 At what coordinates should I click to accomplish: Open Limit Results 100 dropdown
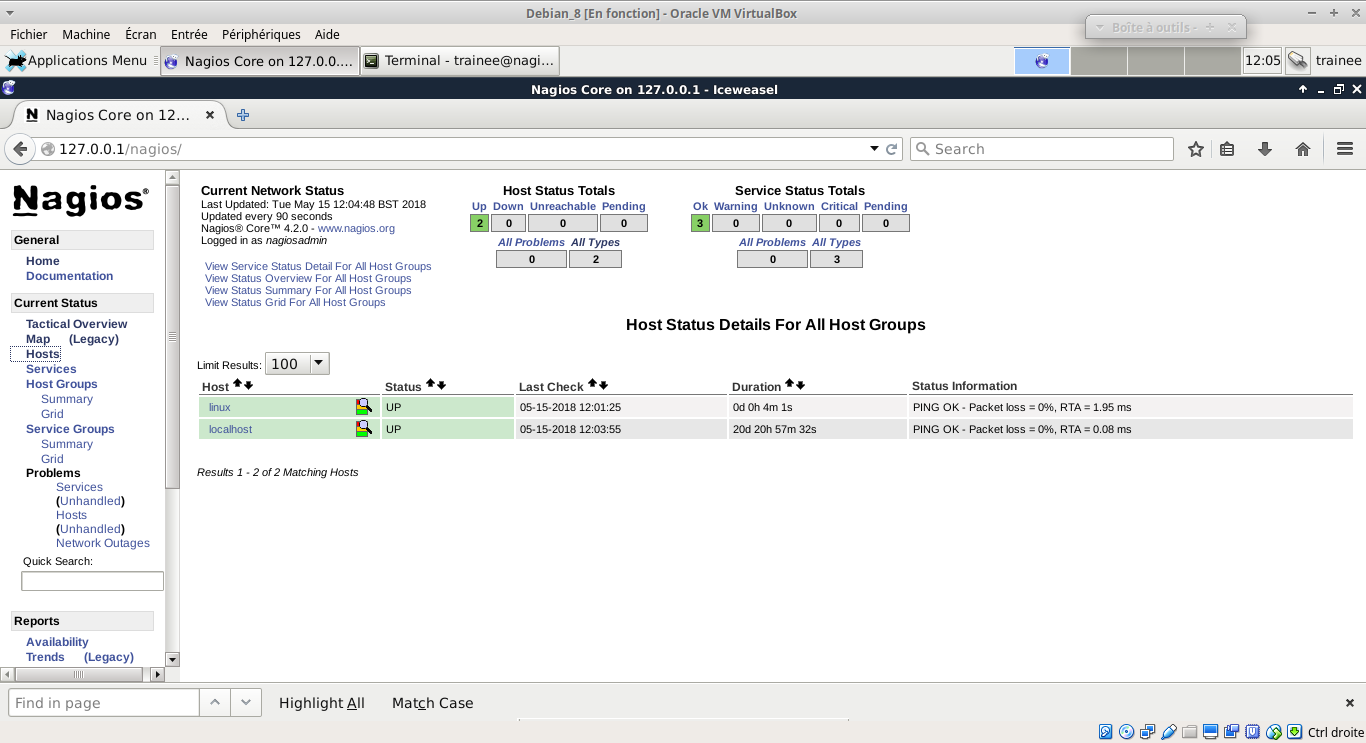pyautogui.click(x=297, y=364)
